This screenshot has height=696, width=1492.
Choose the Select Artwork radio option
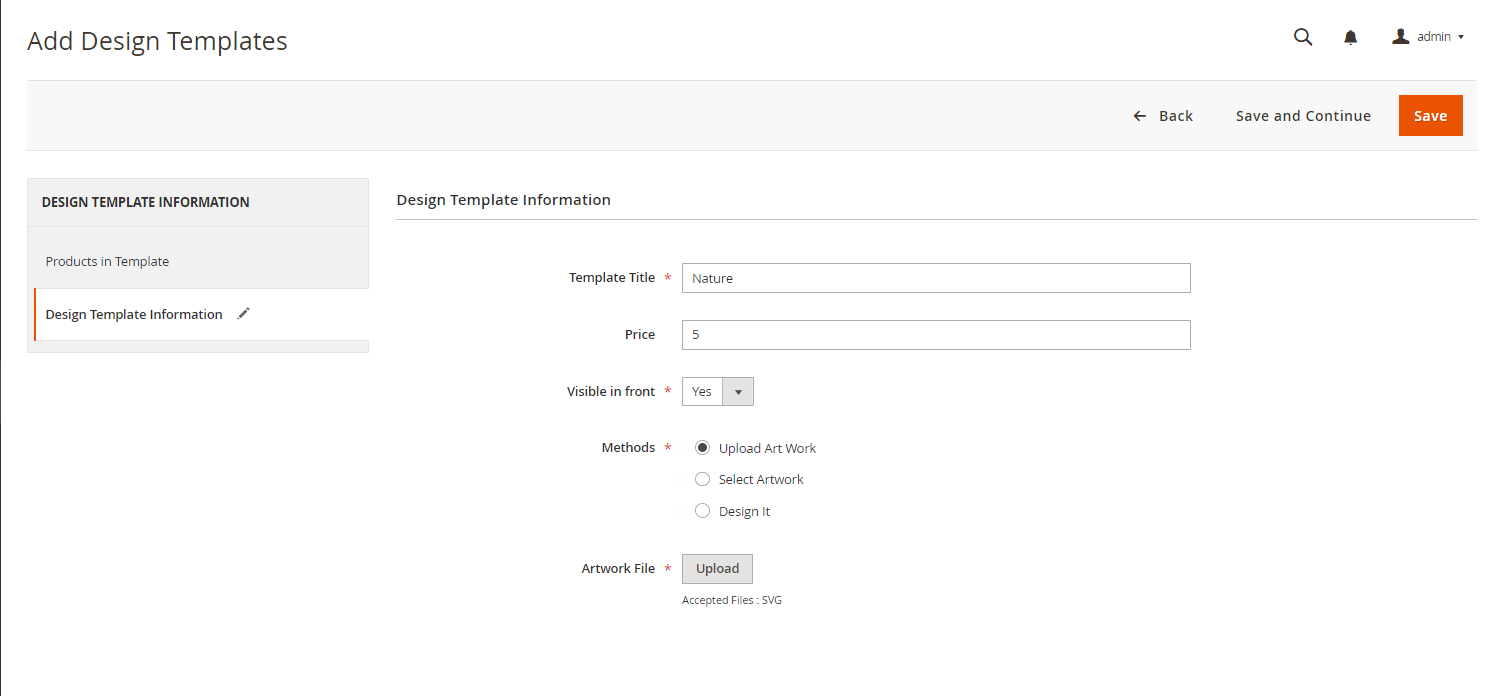(702, 479)
